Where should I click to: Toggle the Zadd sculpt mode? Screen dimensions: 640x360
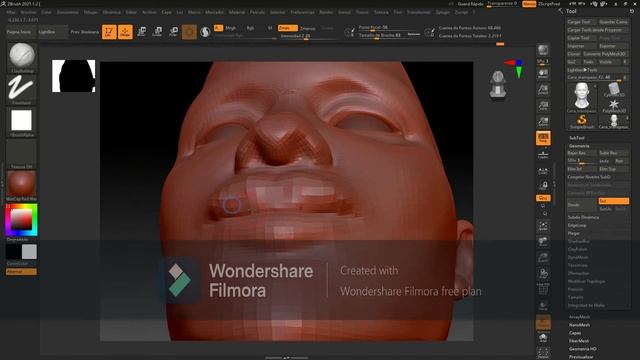287,28
